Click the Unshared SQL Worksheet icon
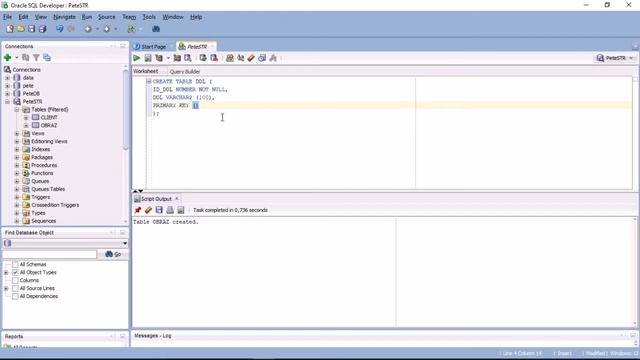Screen dimensions: 640x360 [x=230, y=58]
